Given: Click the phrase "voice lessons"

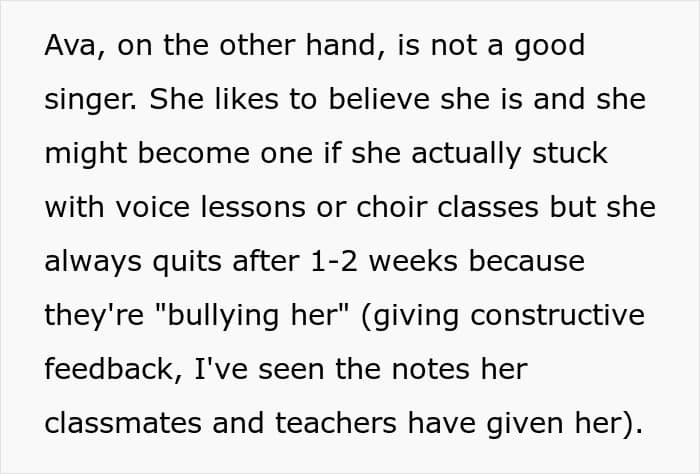Looking at the screenshot, I should click(x=210, y=207).
